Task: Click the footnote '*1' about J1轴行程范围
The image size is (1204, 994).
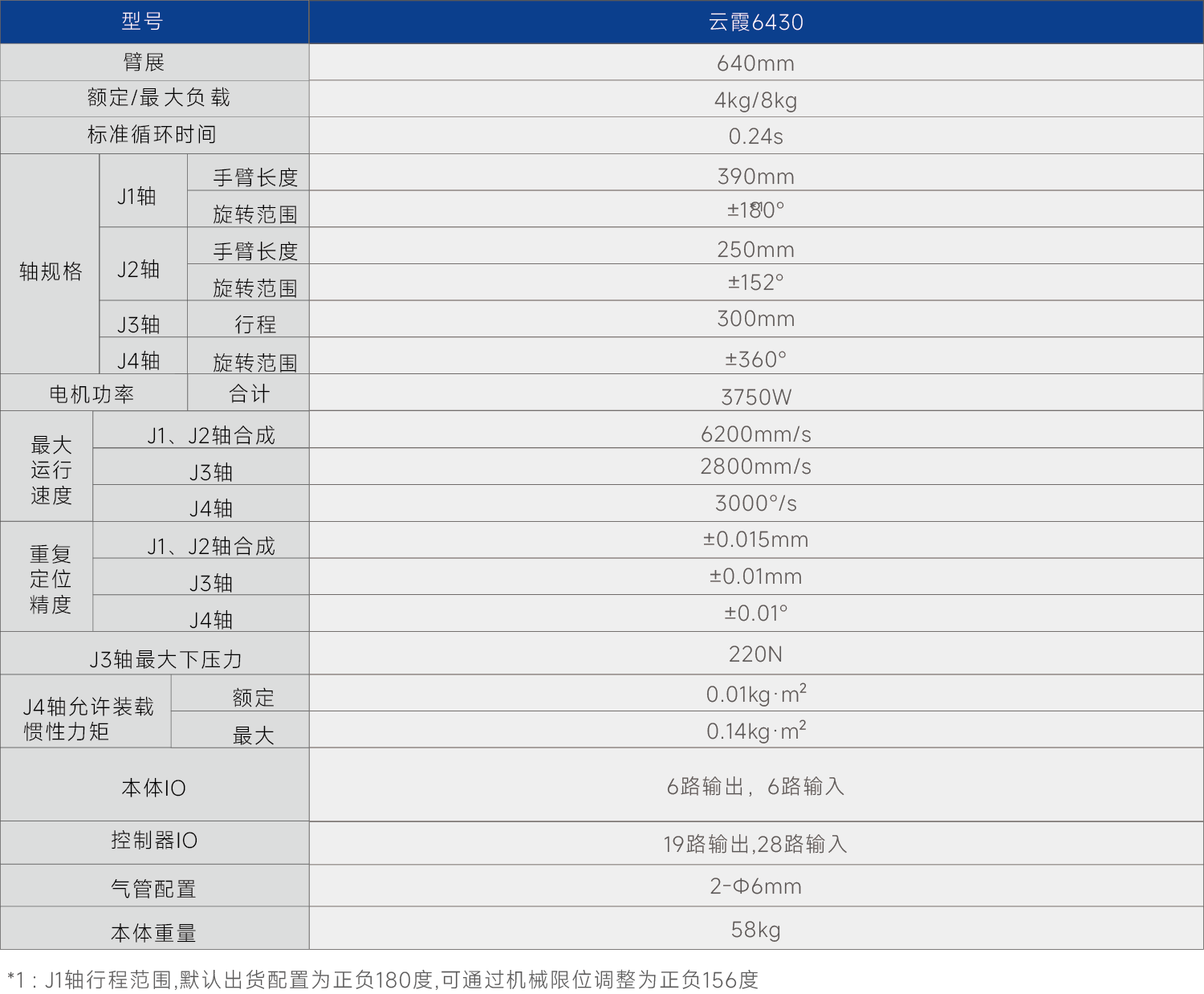Action: point(383,980)
